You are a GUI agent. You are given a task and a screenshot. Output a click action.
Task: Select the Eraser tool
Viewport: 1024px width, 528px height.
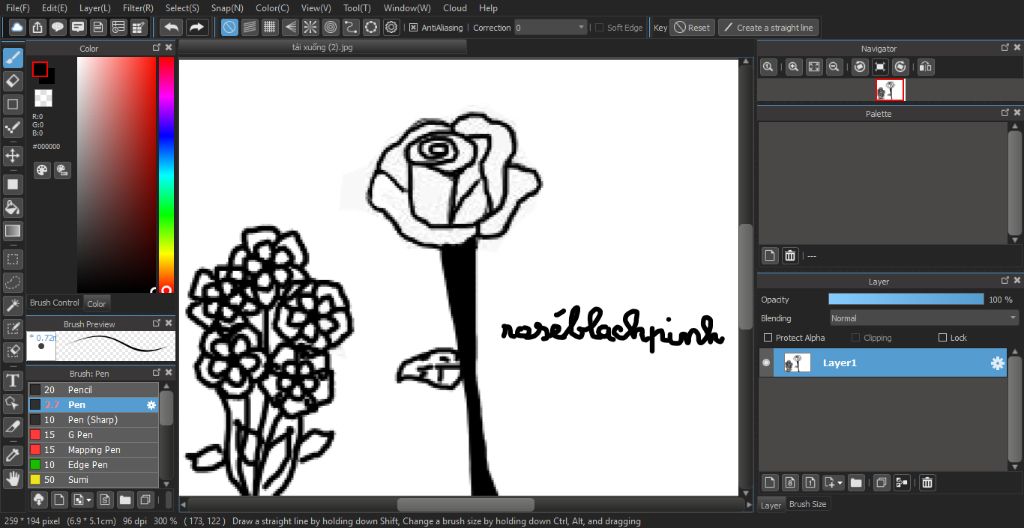[12, 81]
